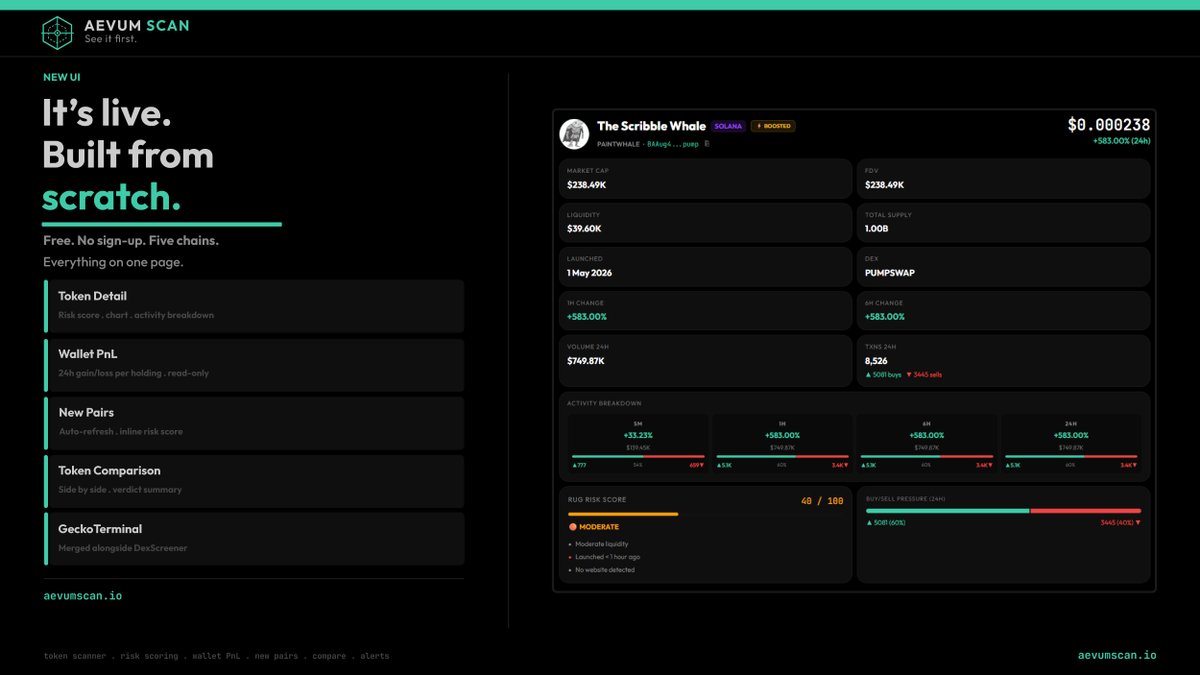Click the bottom-right aevumscan.io link
The width and height of the screenshot is (1200, 675).
(1117, 655)
